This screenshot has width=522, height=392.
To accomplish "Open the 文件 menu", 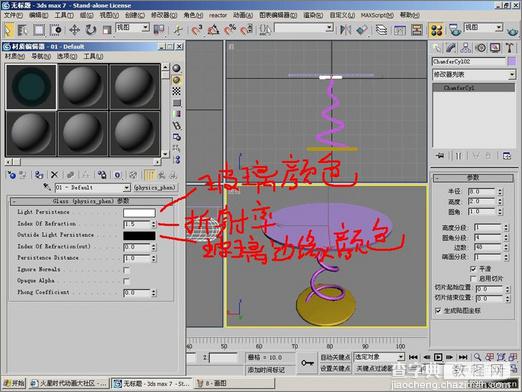I will (13, 15).
